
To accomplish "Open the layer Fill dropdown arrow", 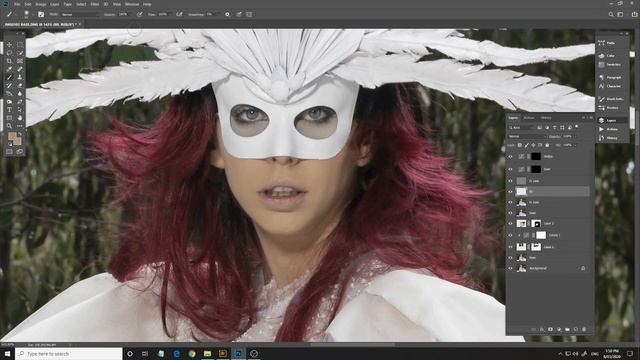I will point(576,145).
